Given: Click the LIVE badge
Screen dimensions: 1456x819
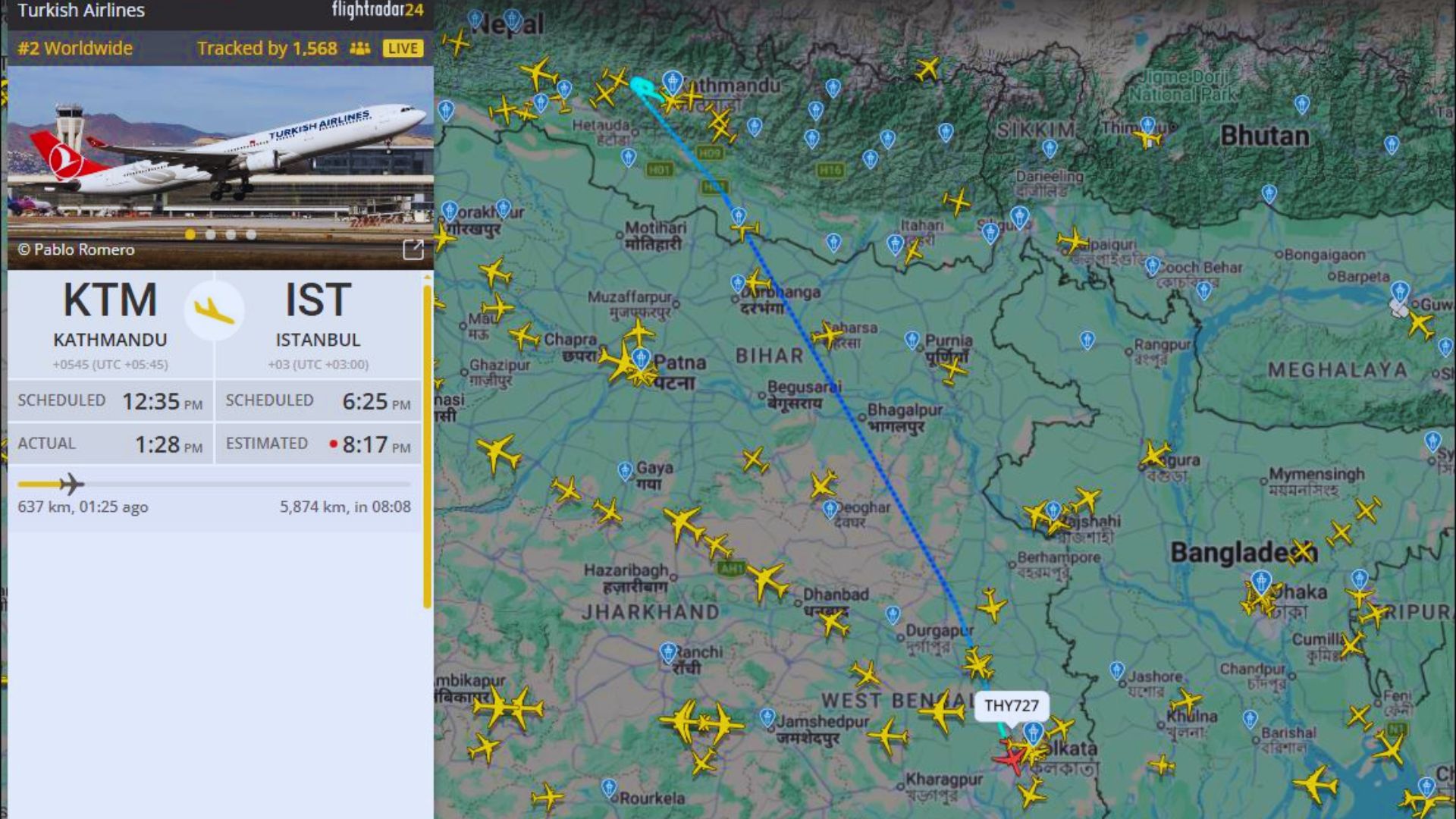Looking at the screenshot, I should tap(403, 49).
